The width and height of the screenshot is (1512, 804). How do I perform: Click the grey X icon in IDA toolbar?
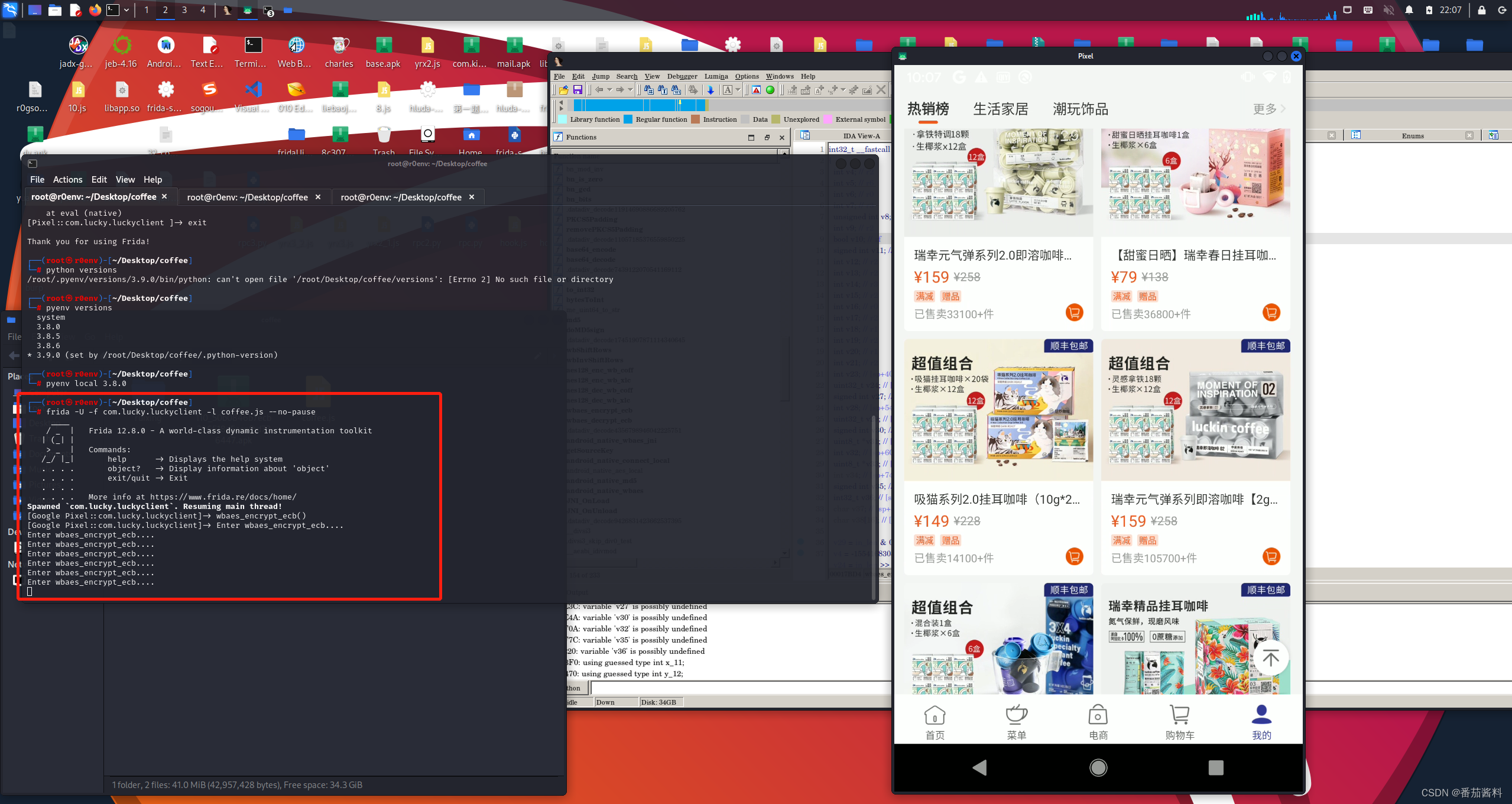[x=881, y=90]
